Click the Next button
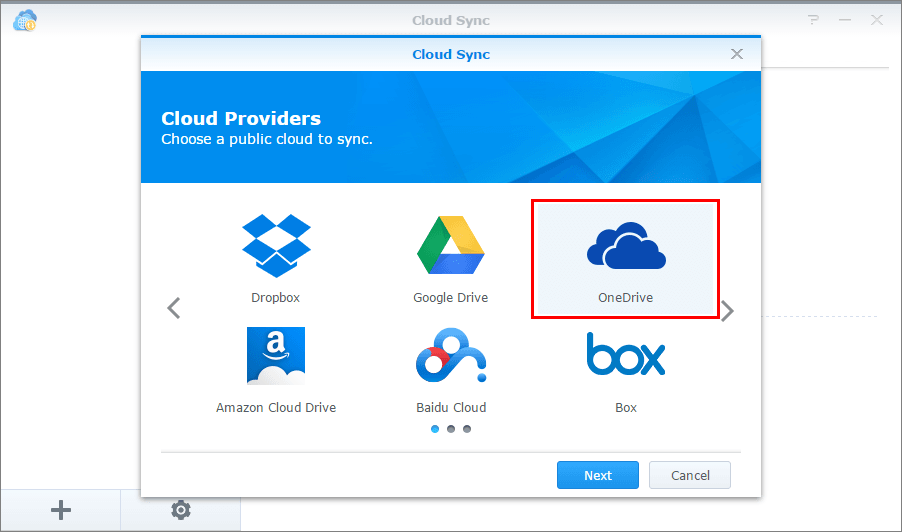The height and width of the screenshot is (532, 902). [x=598, y=475]
